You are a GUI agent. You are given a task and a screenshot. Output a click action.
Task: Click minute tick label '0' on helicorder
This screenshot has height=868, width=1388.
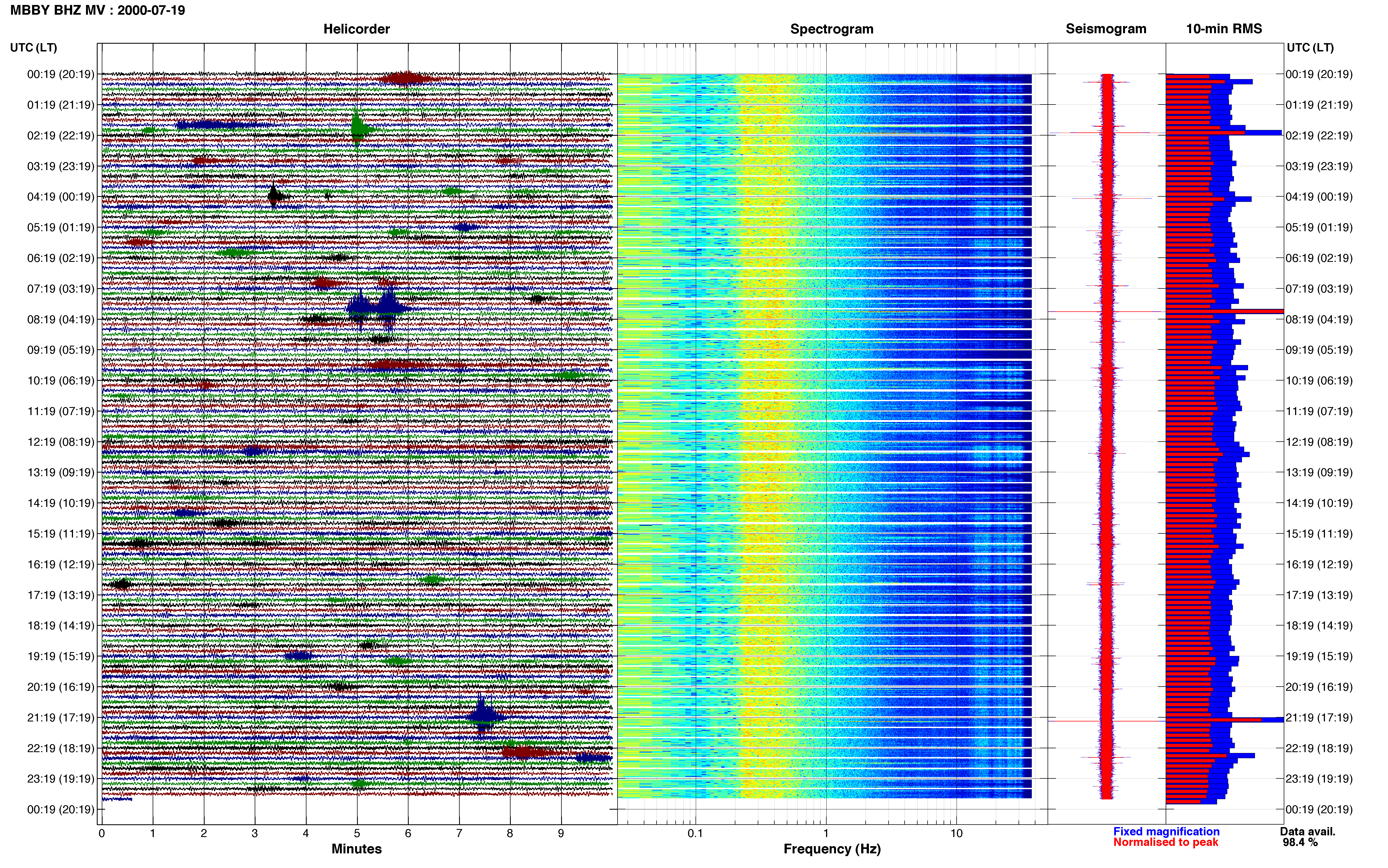(101, 833)
